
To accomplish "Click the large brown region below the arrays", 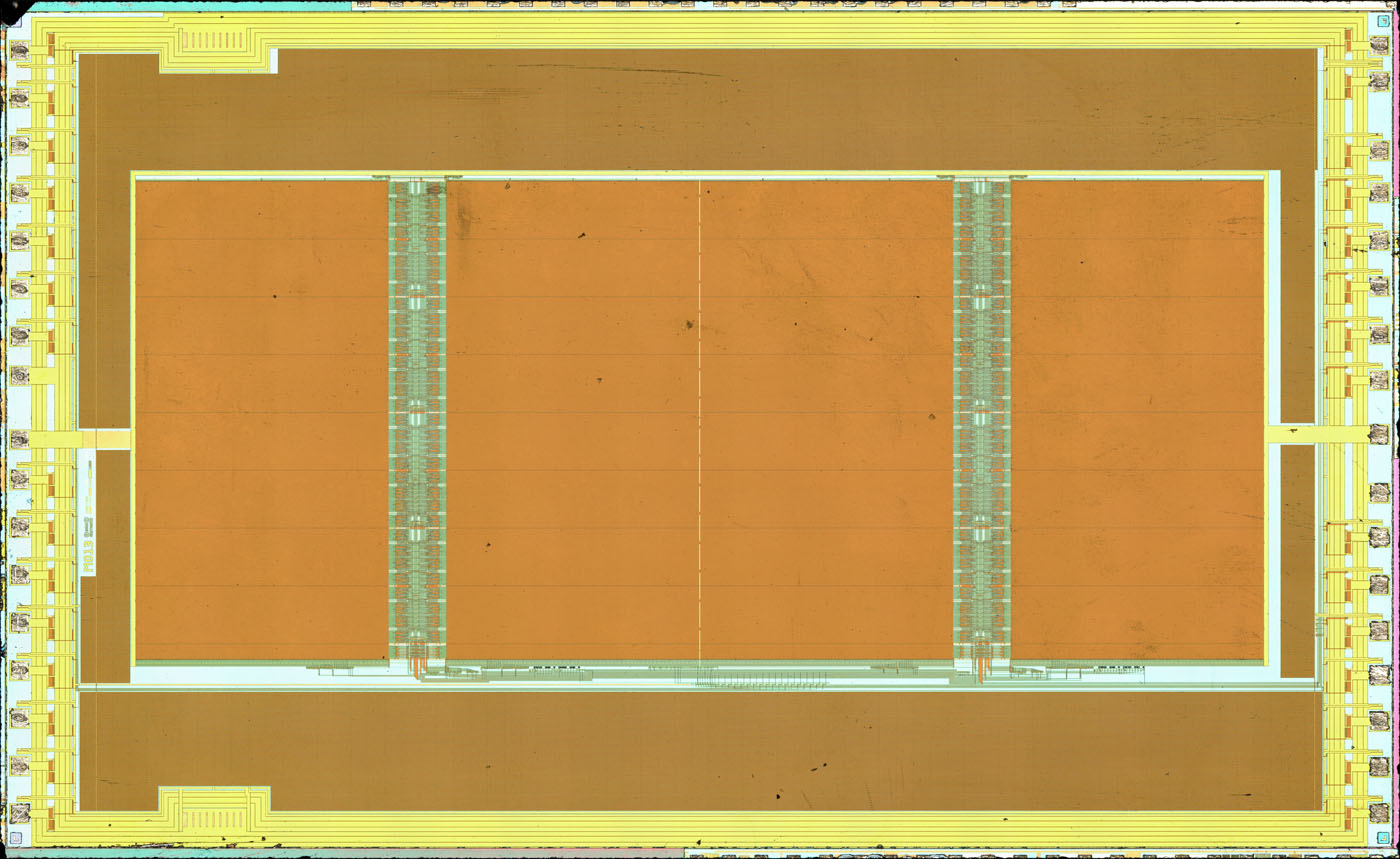I will 700,750.
